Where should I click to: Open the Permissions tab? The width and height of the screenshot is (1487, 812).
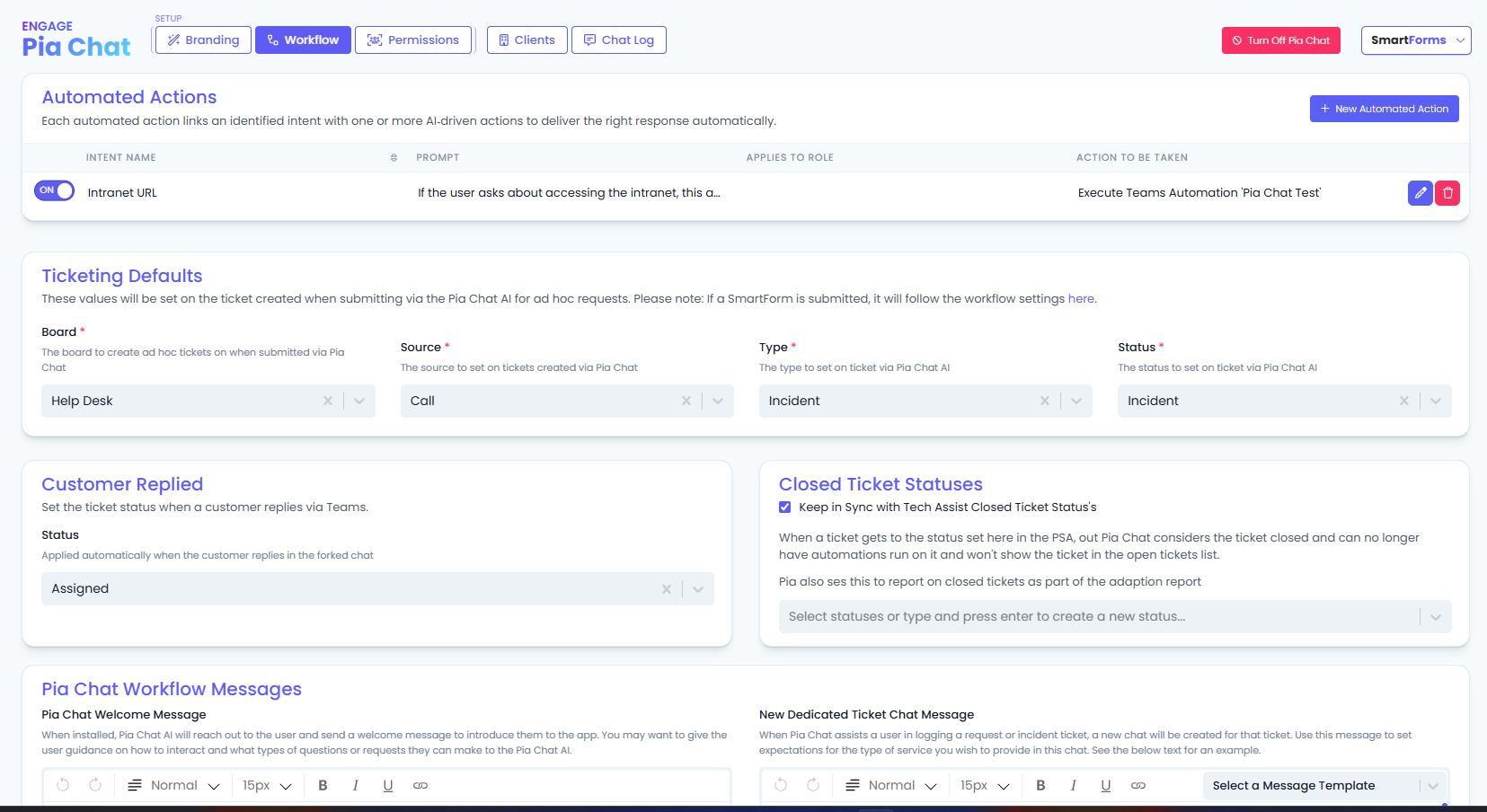coord(413,40)
